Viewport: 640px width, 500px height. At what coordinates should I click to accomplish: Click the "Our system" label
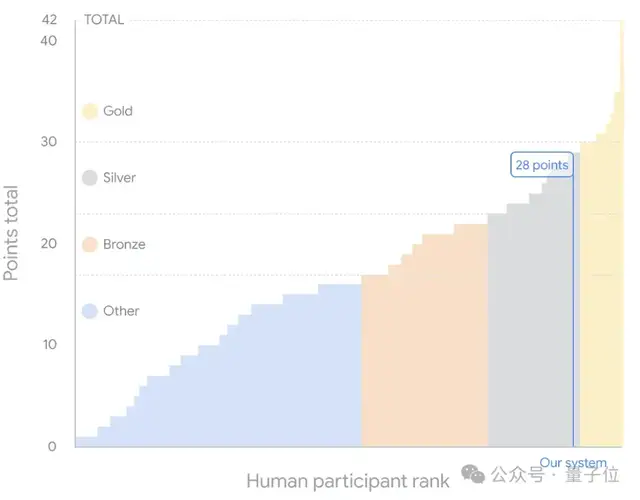tap(573, 464)
